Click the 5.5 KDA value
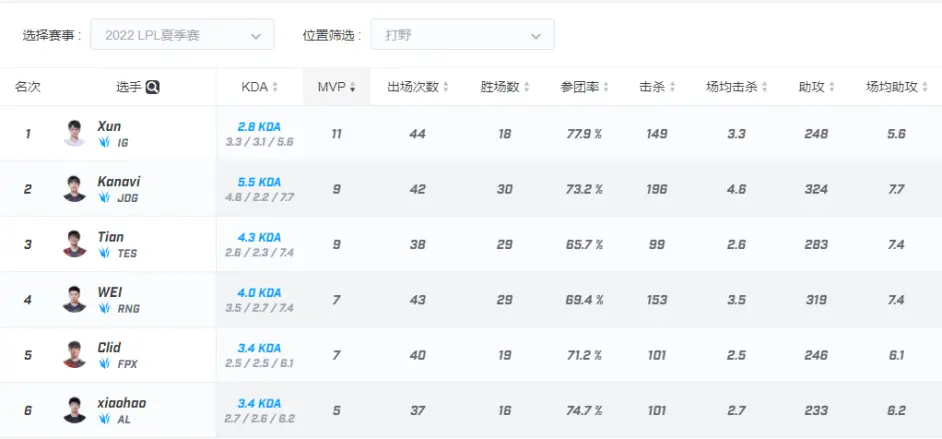 (x=260, y=182)
